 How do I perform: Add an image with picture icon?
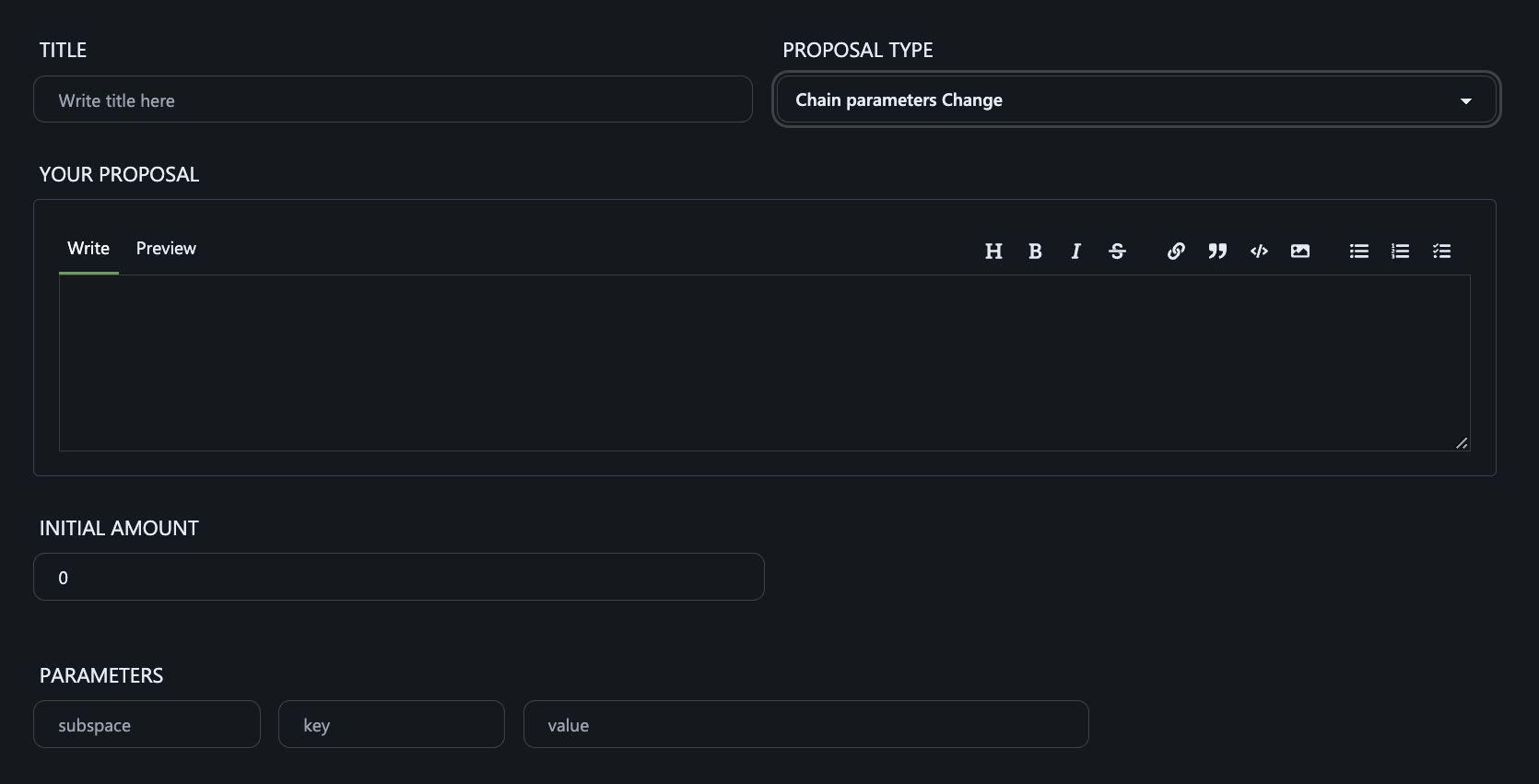[x=1300, y=252]
